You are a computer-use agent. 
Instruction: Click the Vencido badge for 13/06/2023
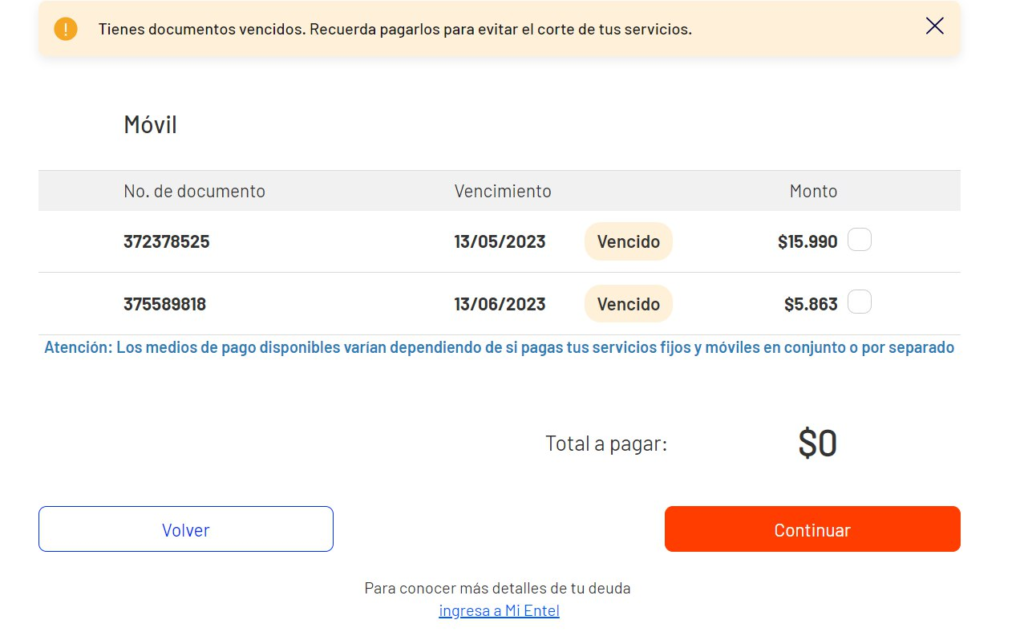click(628, 304)
